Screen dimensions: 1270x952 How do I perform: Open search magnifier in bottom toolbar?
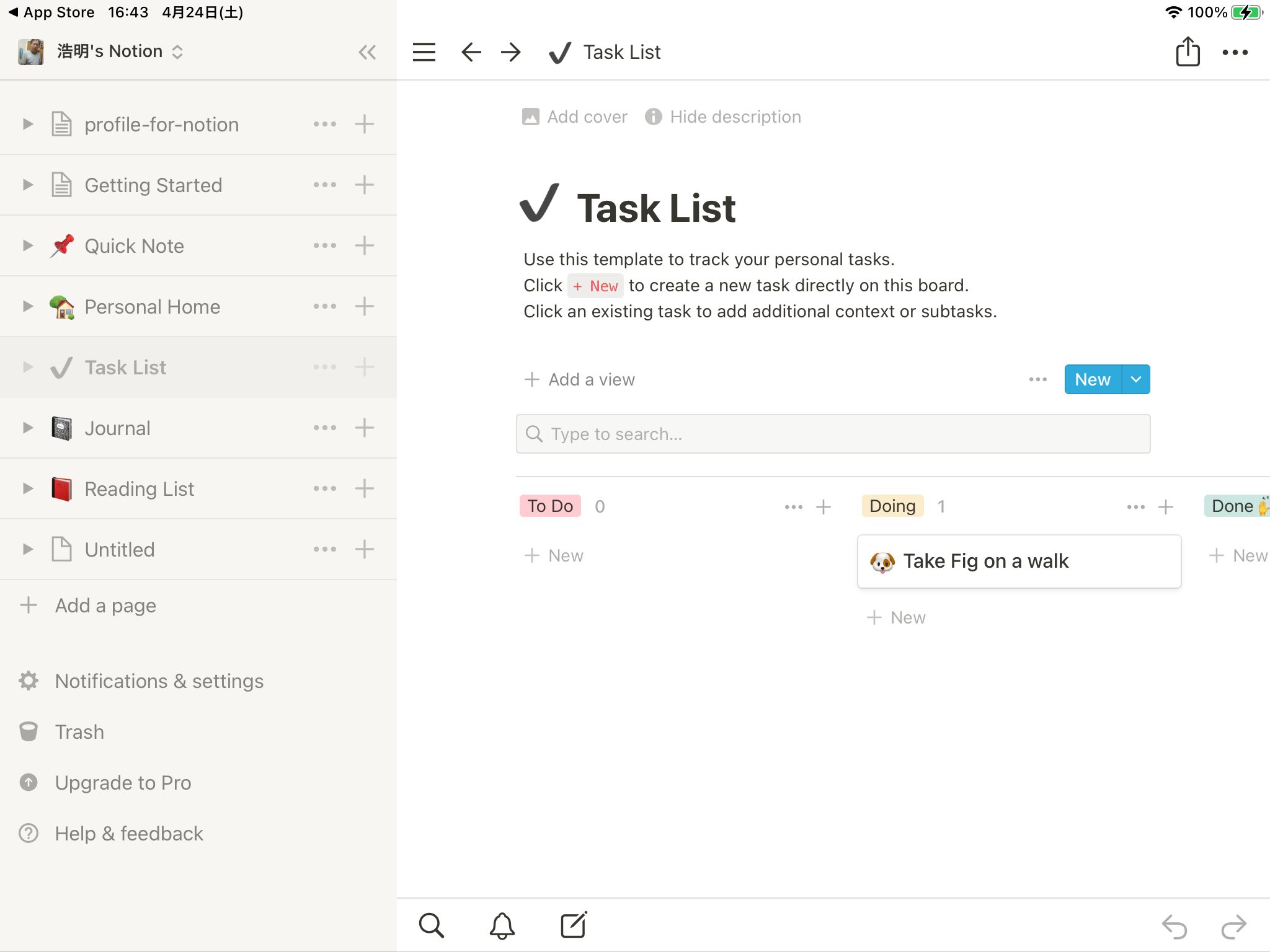click(x=432, y=925)
